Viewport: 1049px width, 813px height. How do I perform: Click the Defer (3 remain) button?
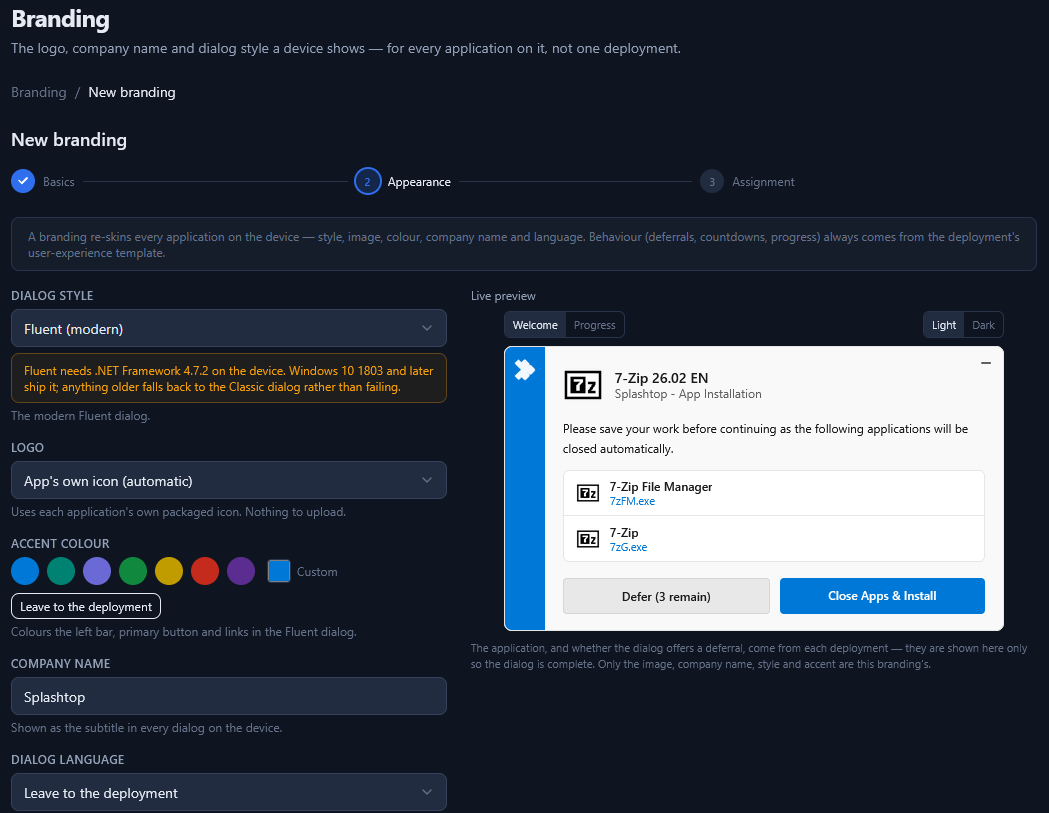[x=666, y=596]
